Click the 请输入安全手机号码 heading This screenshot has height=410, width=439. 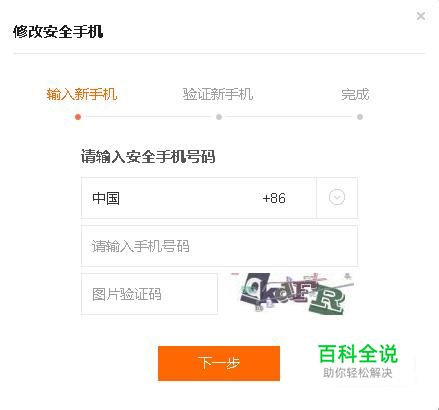point(148,156)
